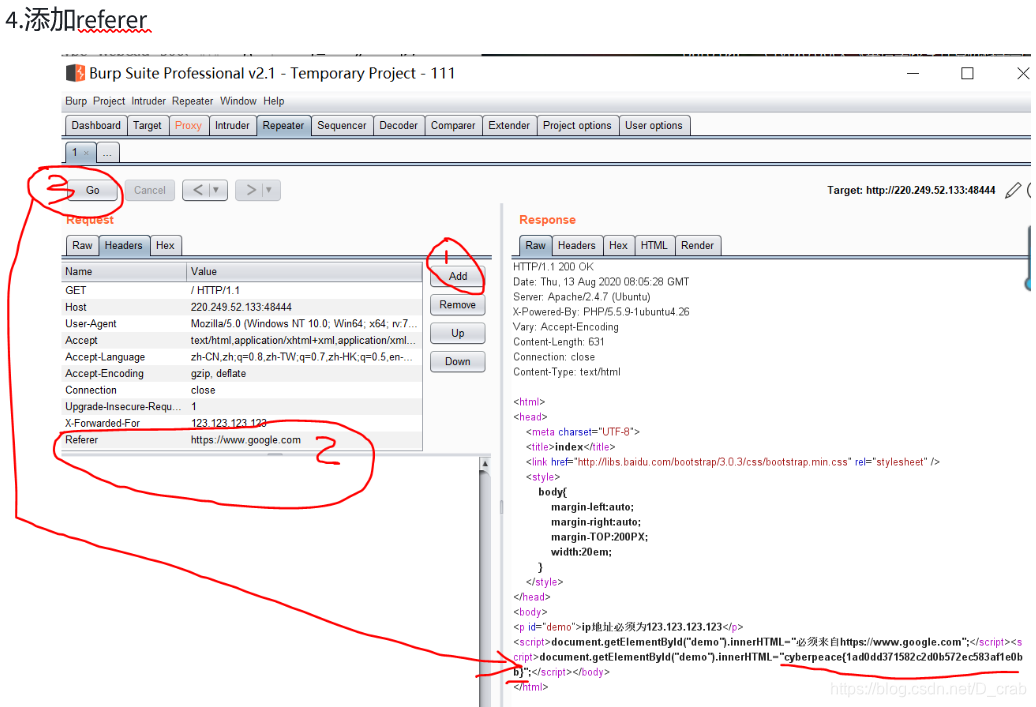Open the Intruder menu

click(149, 101)
